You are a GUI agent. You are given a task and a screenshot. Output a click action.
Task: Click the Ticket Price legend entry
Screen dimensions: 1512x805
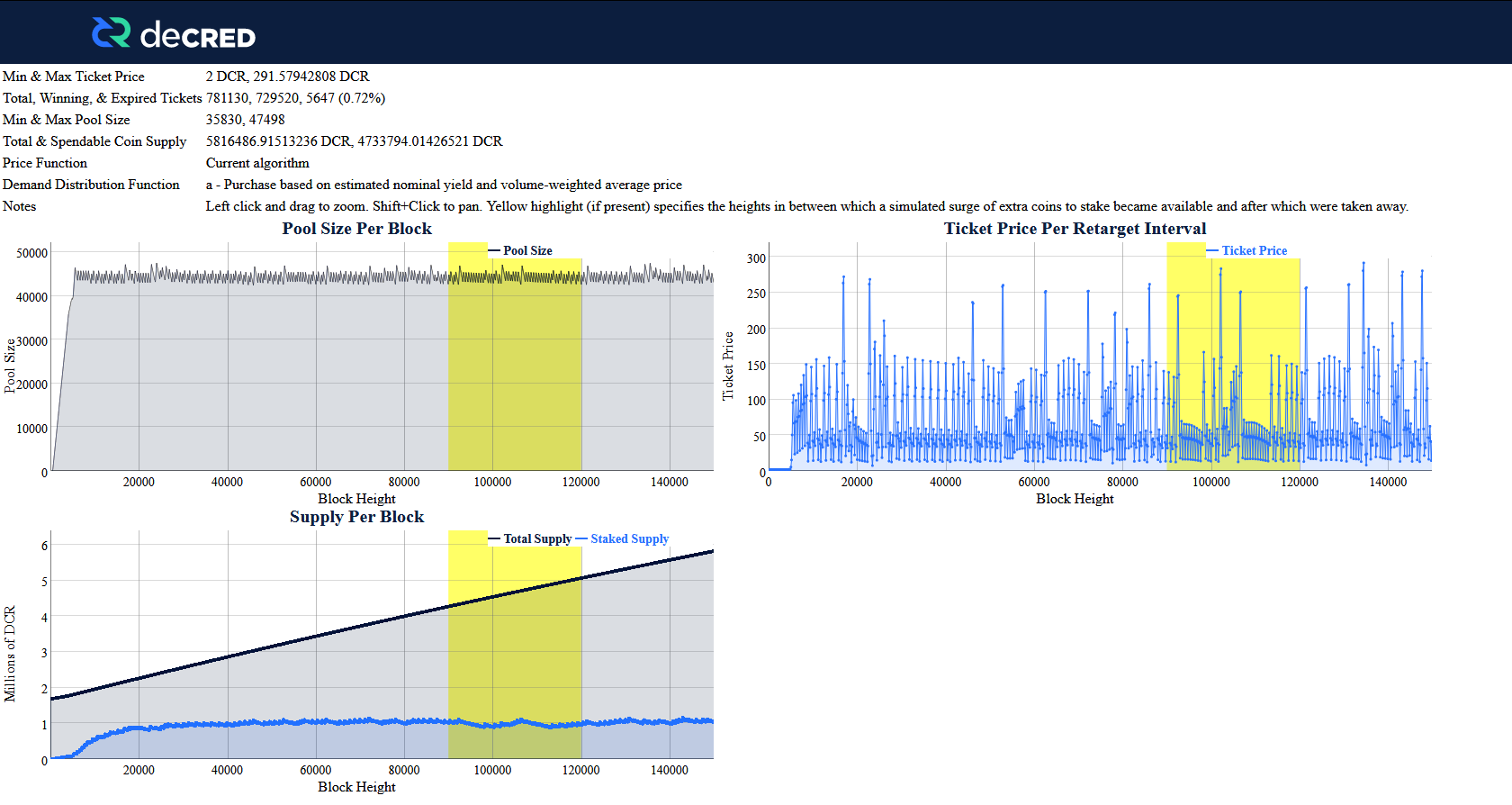tap(1246, 250)
